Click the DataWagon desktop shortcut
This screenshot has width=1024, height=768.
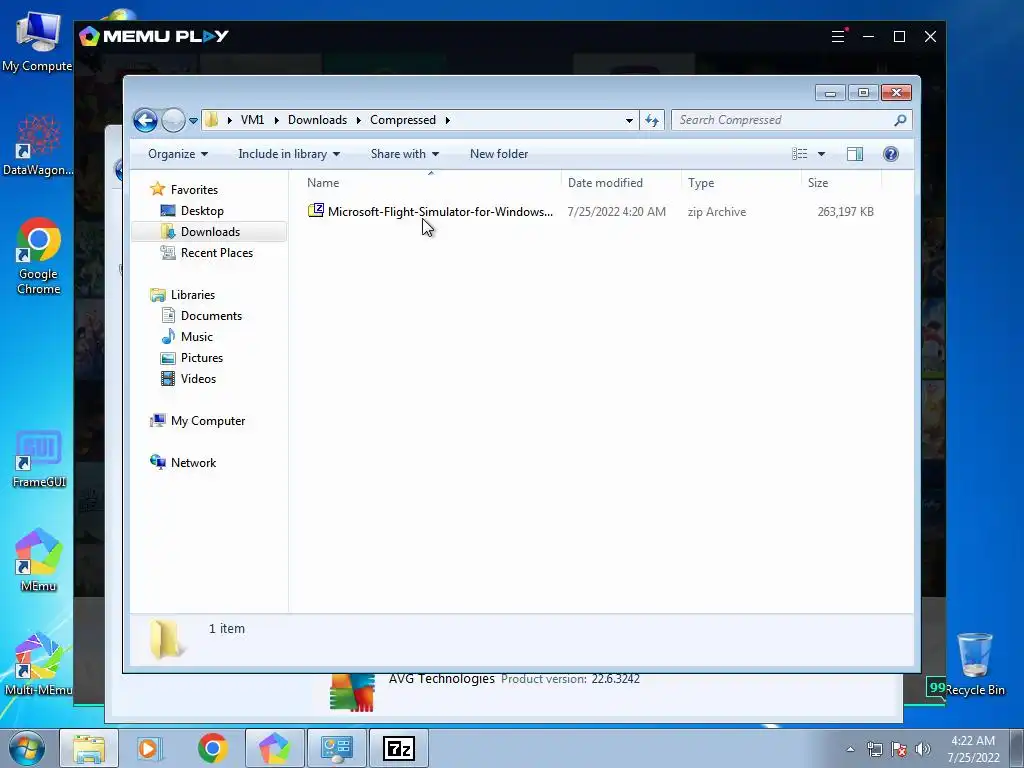click(38, 146)
